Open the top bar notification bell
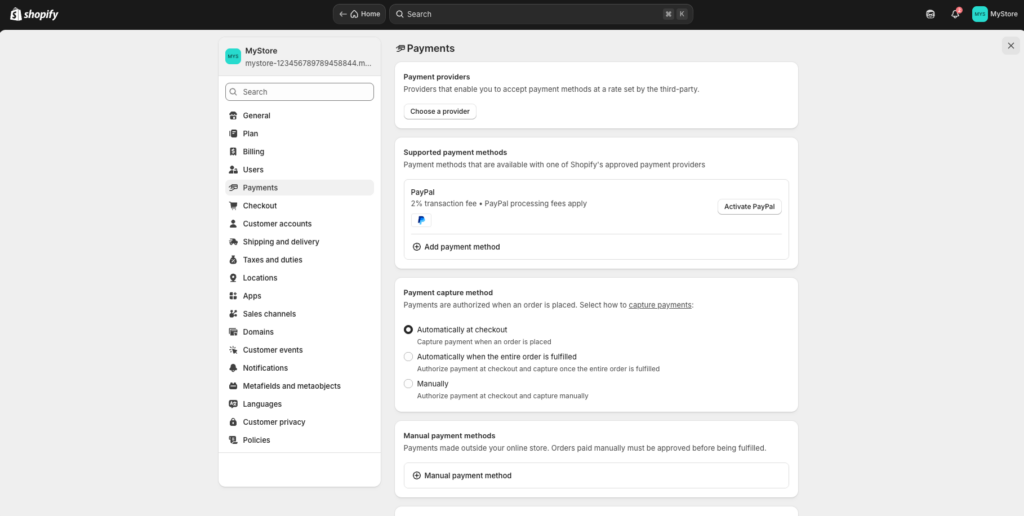1024x516 pixels. click(955, 14)
